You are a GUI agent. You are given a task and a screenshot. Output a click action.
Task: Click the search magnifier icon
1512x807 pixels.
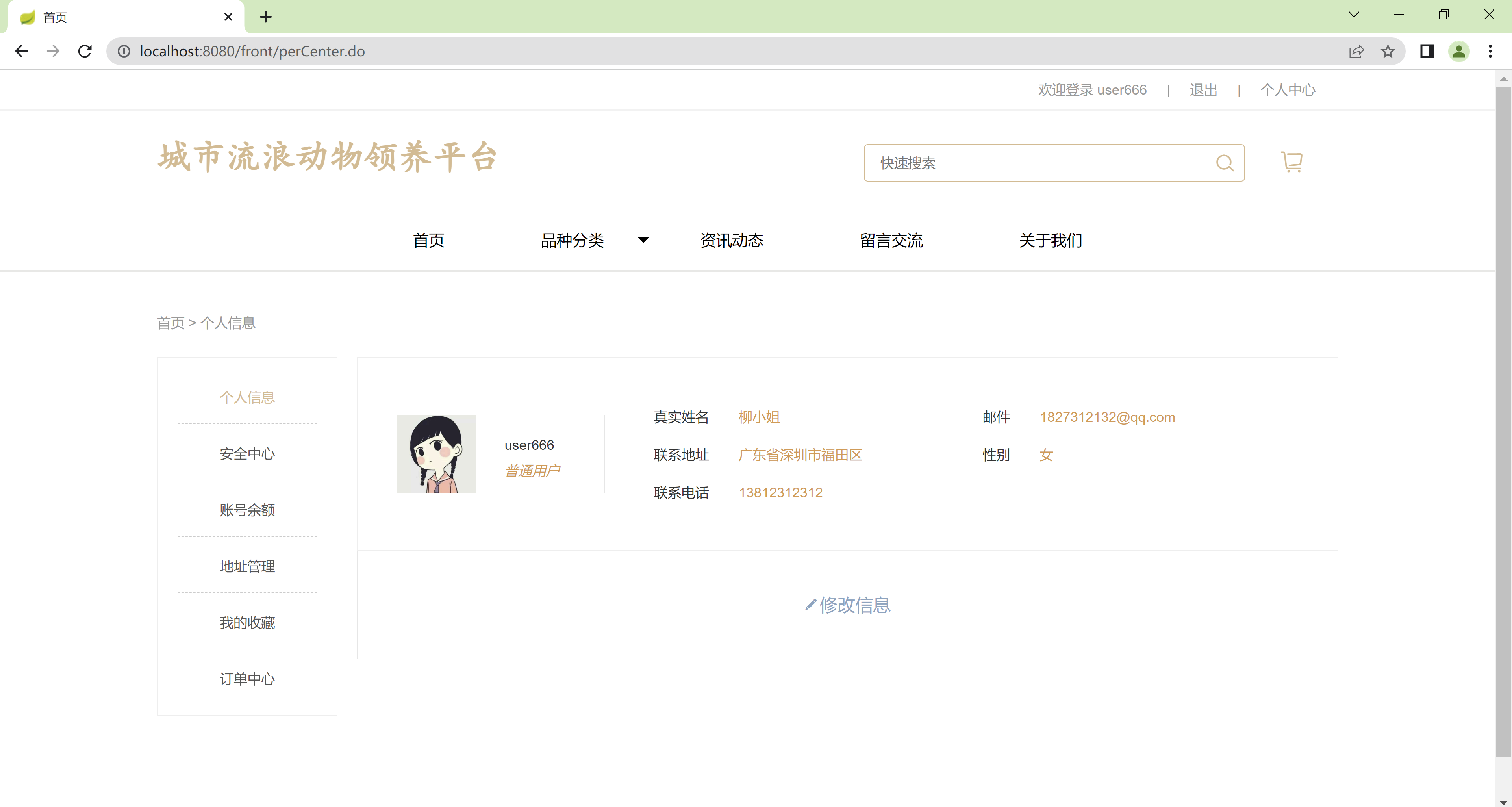point(1225,163)
